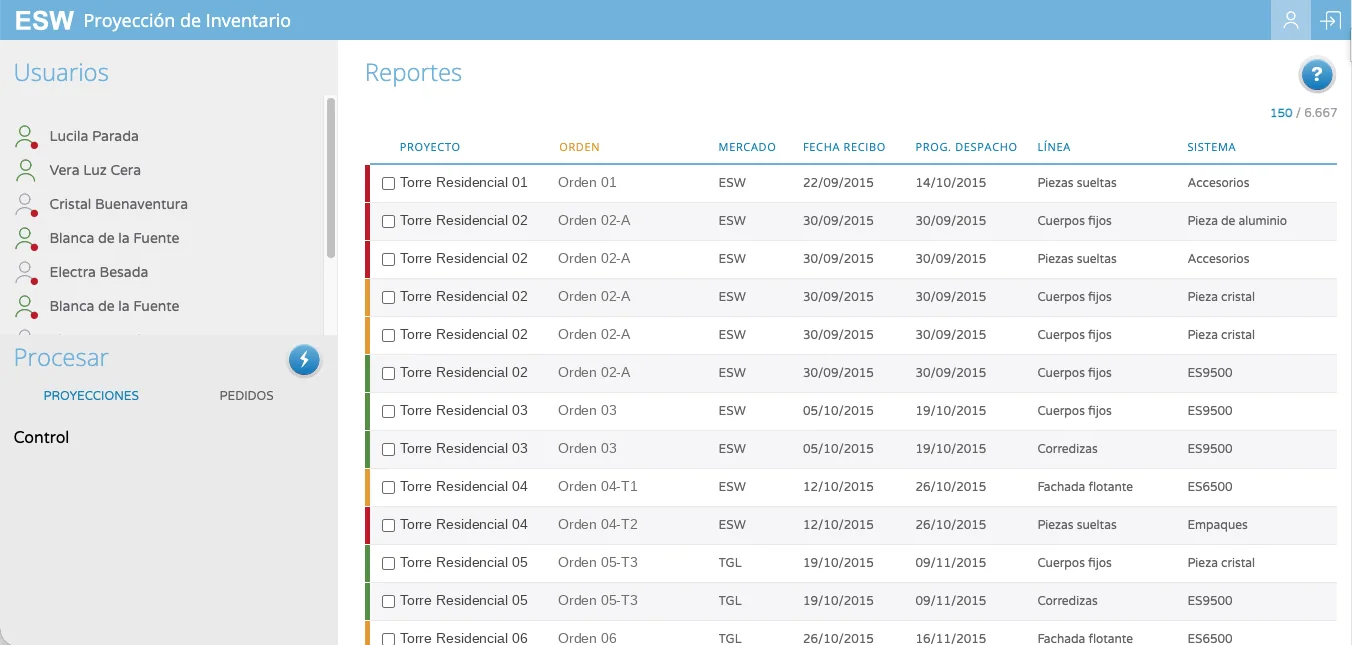Check the Orden 04-T2 row checkbox

pos(389,525)
